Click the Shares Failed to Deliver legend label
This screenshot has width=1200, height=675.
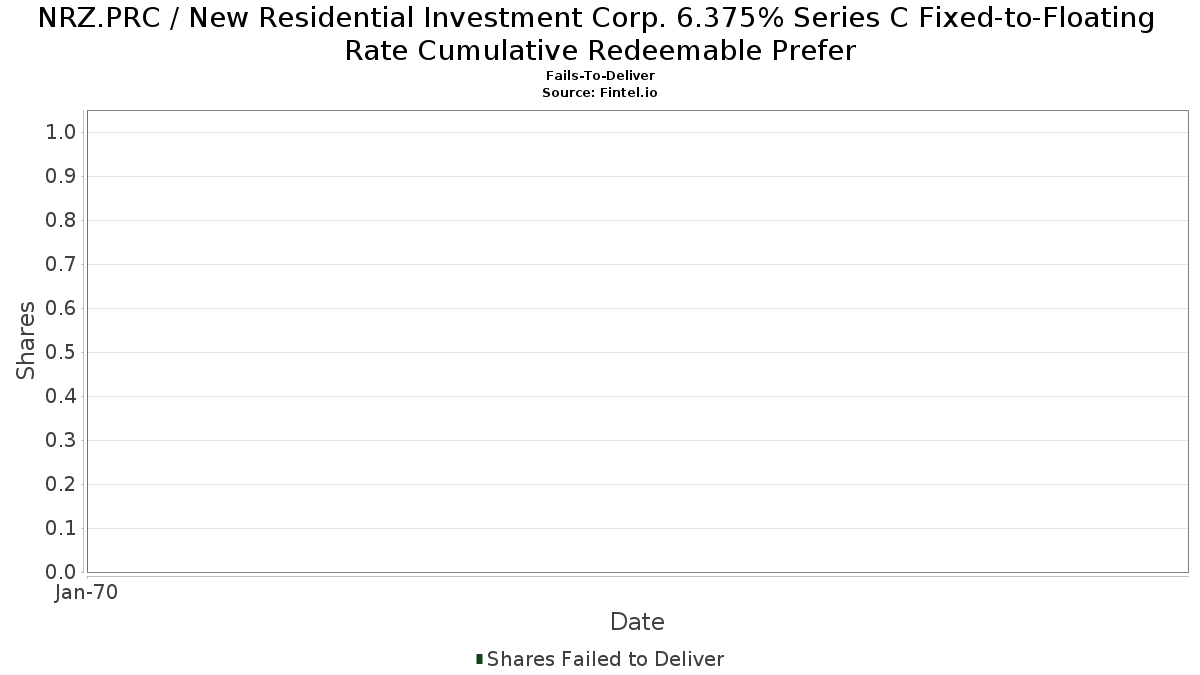pyautogui.click(x=605, y=659)
